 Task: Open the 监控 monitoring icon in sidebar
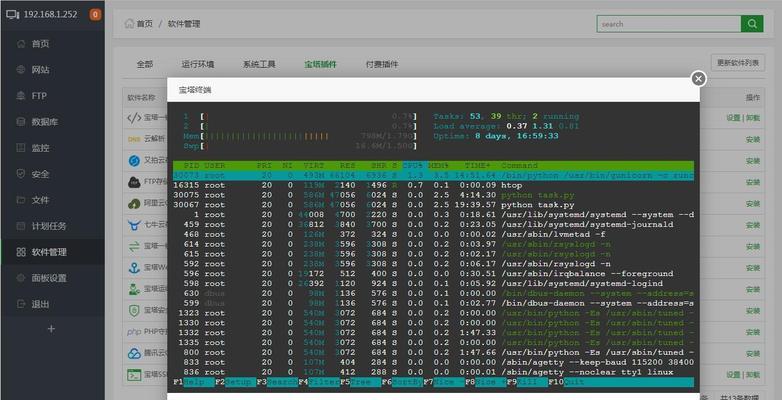click(21, 148)
